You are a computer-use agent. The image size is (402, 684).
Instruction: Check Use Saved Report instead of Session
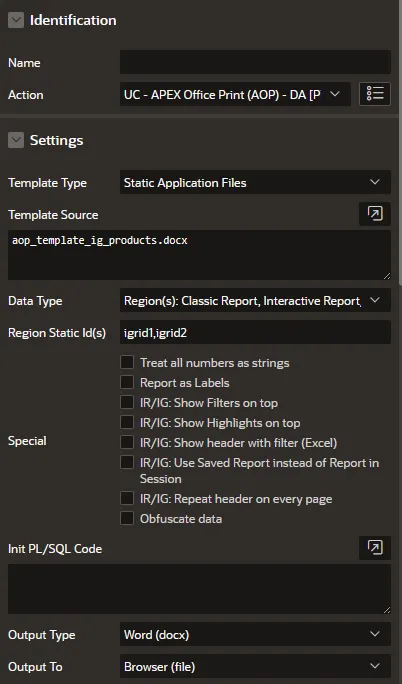coord(127,462)
